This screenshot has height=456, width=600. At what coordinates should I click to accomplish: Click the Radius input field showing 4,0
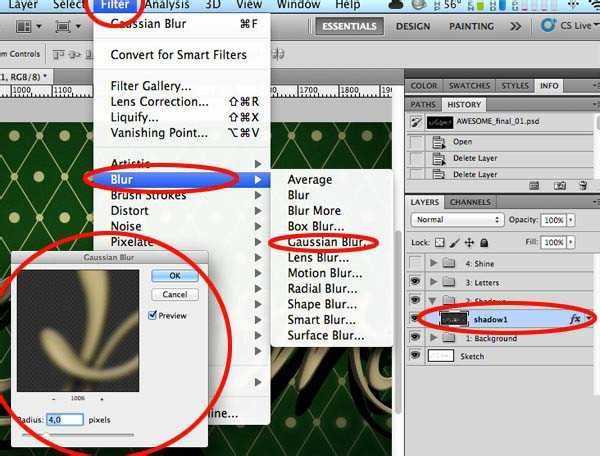(65, 420)
